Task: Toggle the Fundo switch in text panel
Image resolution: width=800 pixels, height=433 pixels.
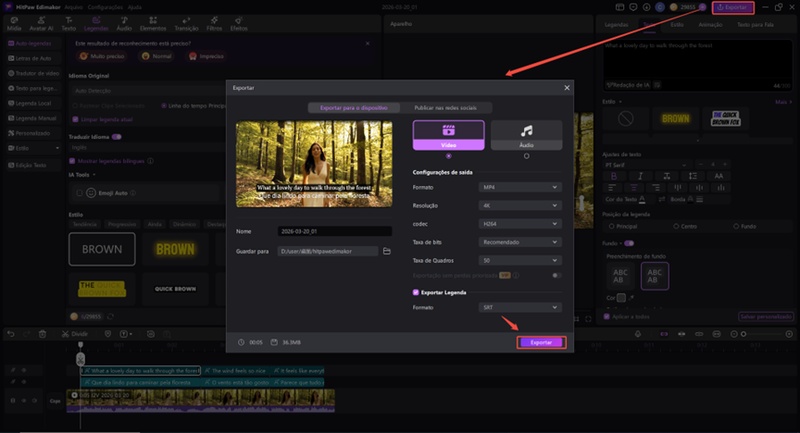Action: click(x=629, y=243)
